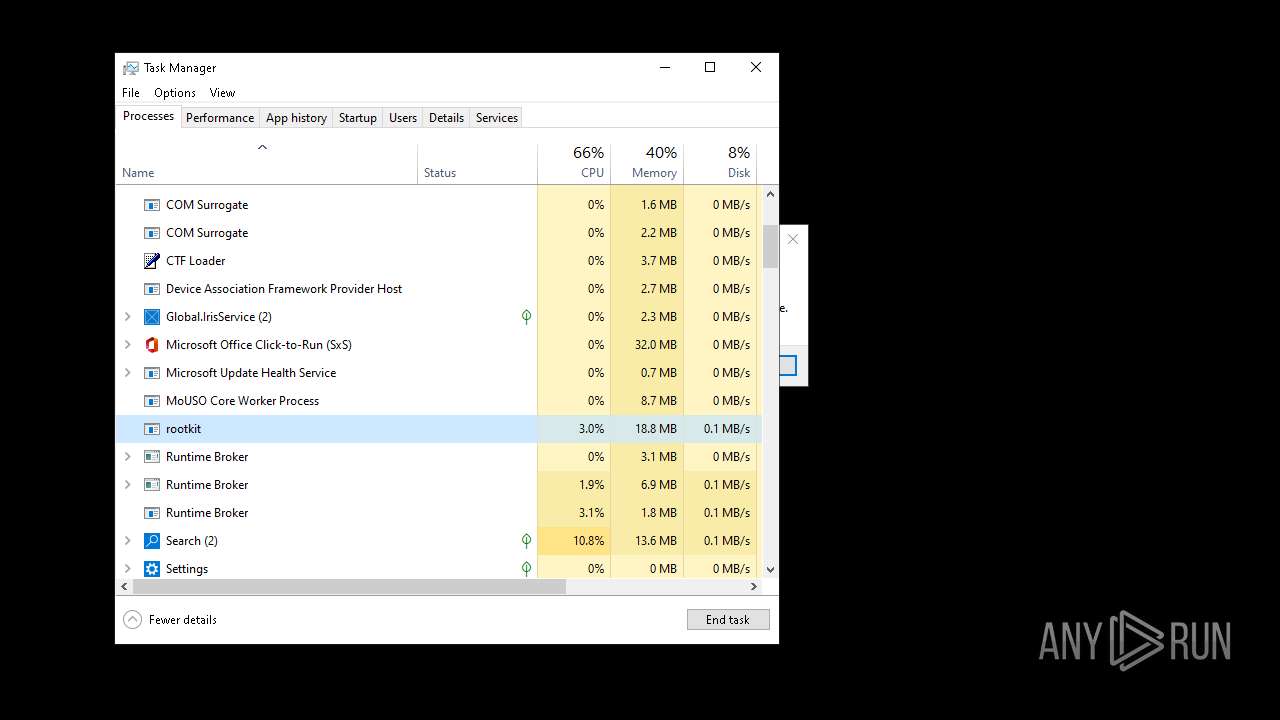Viewport: 1280px width, 720px height.
Task: Expand the Runtime Broker row using 3.1 MB
Action: pos(127,457)
